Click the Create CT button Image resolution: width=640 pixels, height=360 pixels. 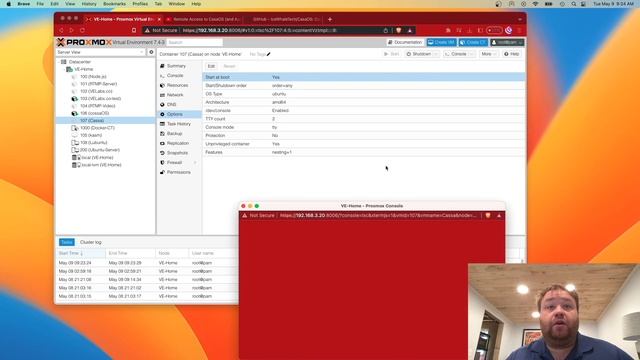tap(473, 42)
